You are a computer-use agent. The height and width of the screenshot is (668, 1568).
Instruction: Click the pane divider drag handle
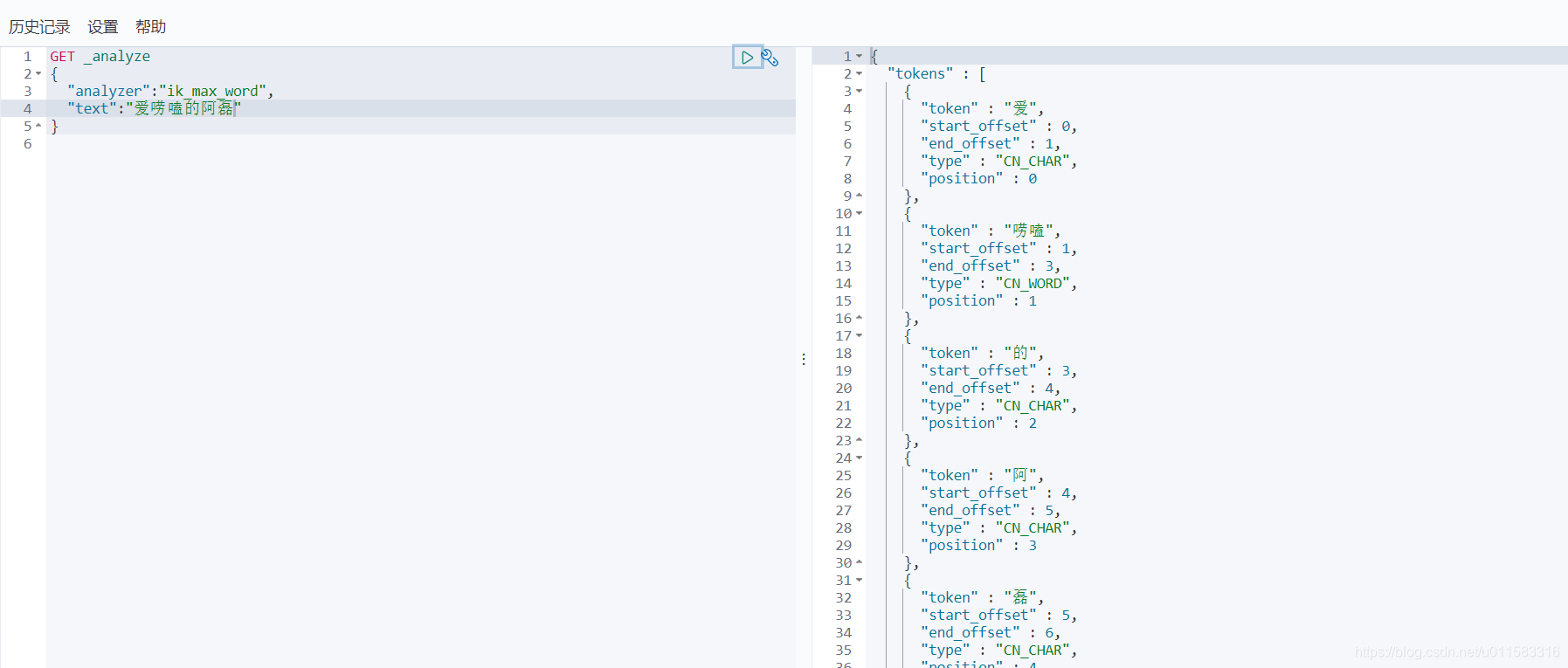click(x=804, y=359)
